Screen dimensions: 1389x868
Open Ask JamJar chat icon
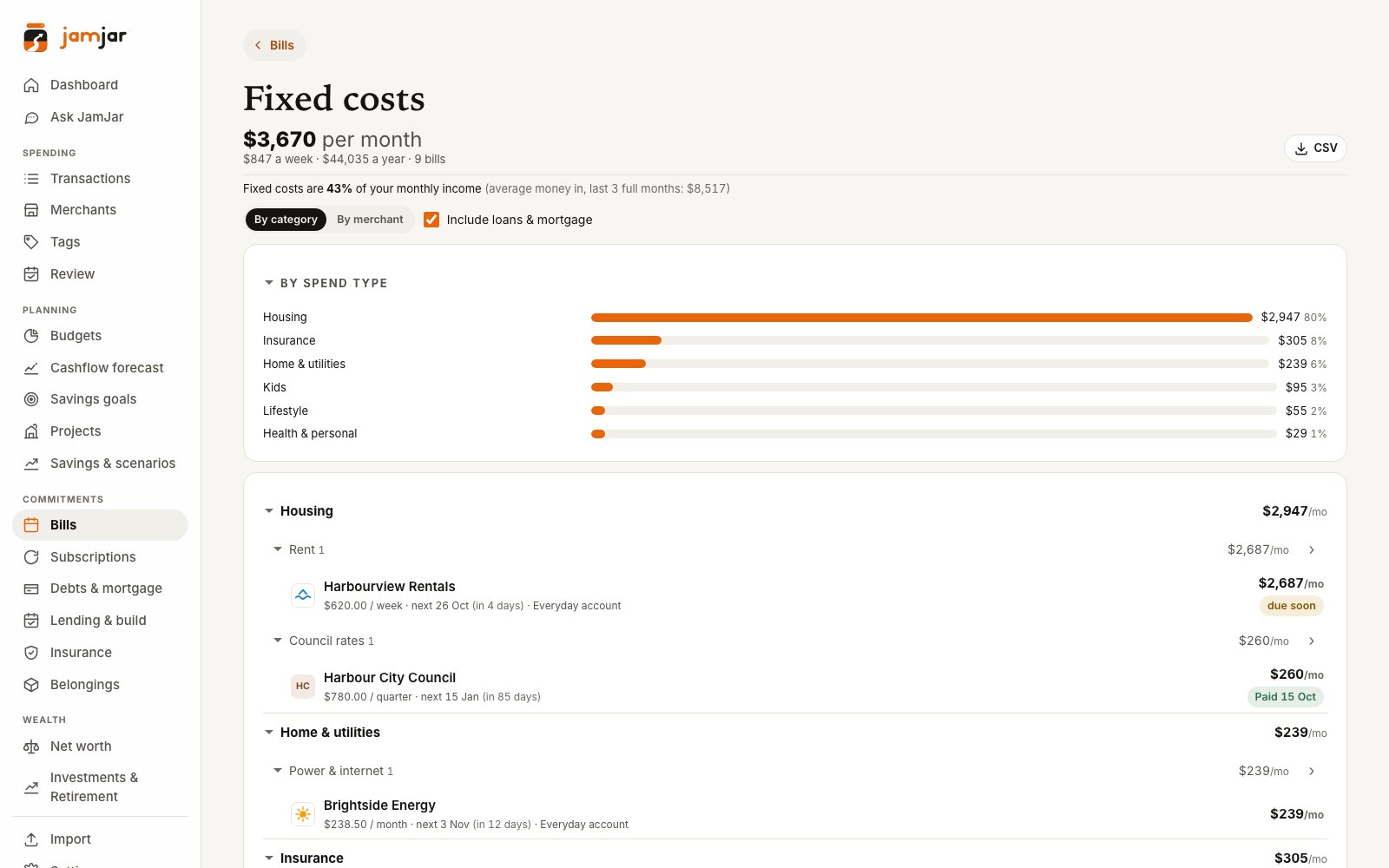point(31,117)
